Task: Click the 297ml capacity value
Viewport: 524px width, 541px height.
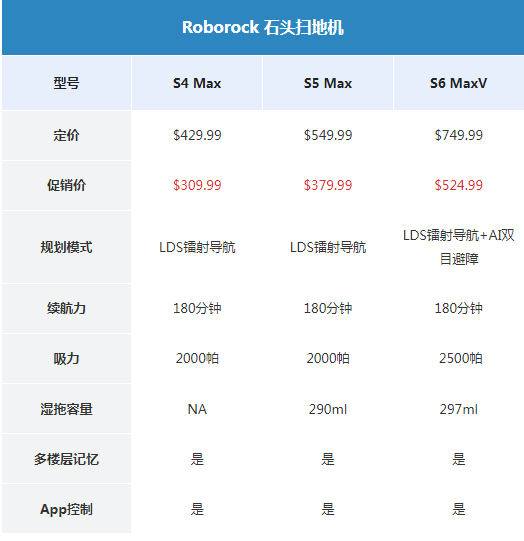Action: [458, 409]
